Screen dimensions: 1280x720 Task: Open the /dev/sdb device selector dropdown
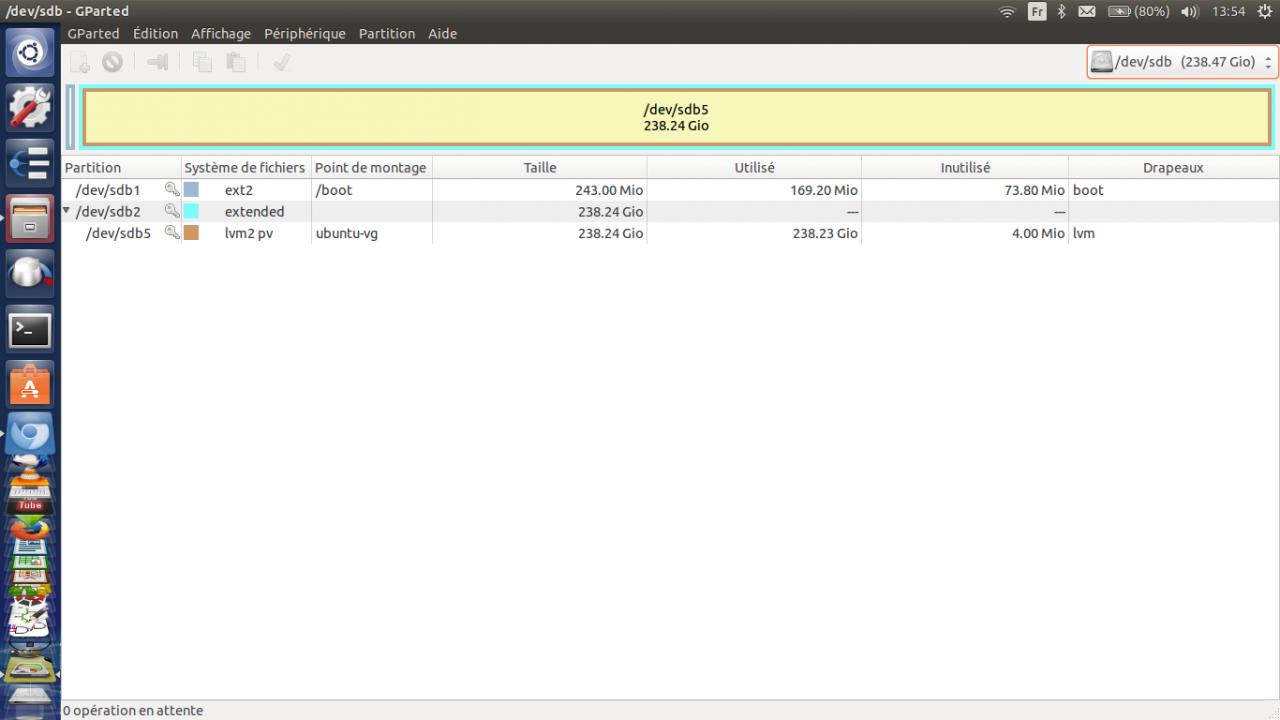point(1182,62)
